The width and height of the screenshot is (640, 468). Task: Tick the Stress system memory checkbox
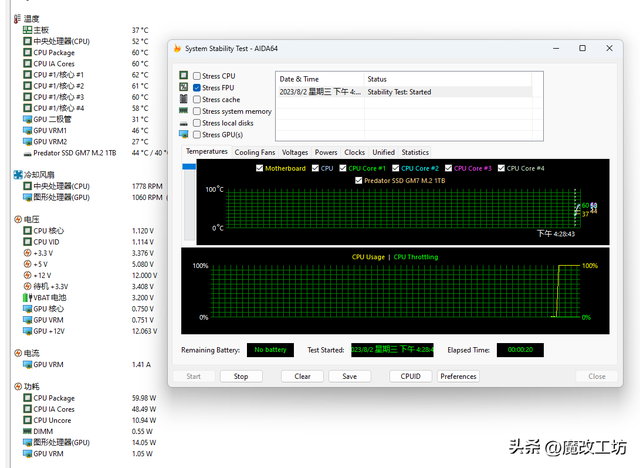coord(197,111)
